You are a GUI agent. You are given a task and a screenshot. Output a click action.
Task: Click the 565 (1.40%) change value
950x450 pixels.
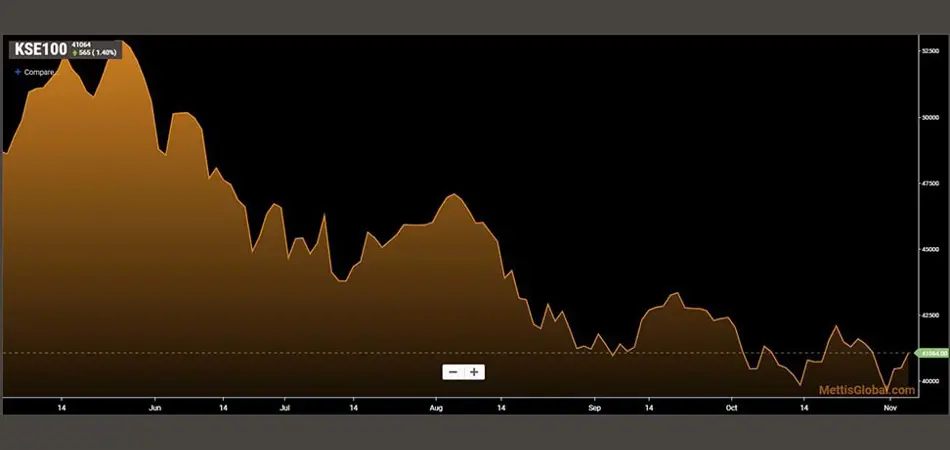[x=99, y=52]
